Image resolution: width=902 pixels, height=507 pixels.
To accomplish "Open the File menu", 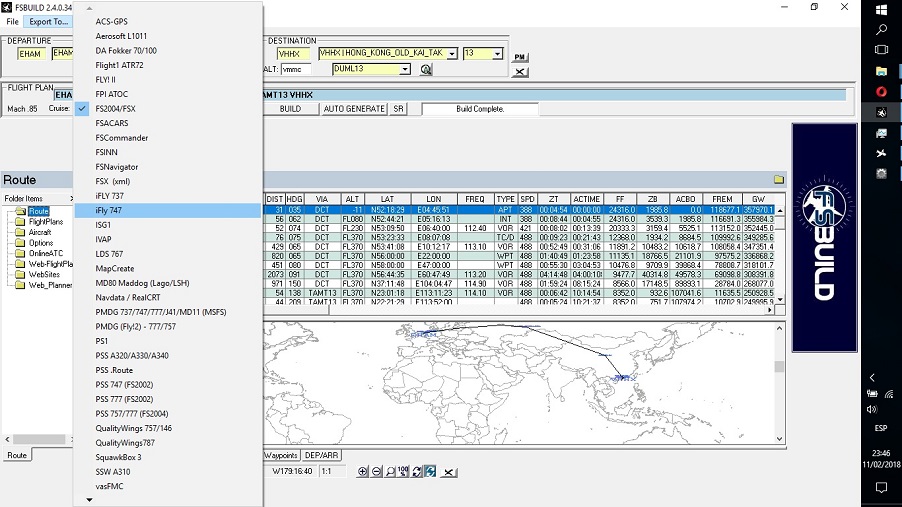I will tap(12, 21).
